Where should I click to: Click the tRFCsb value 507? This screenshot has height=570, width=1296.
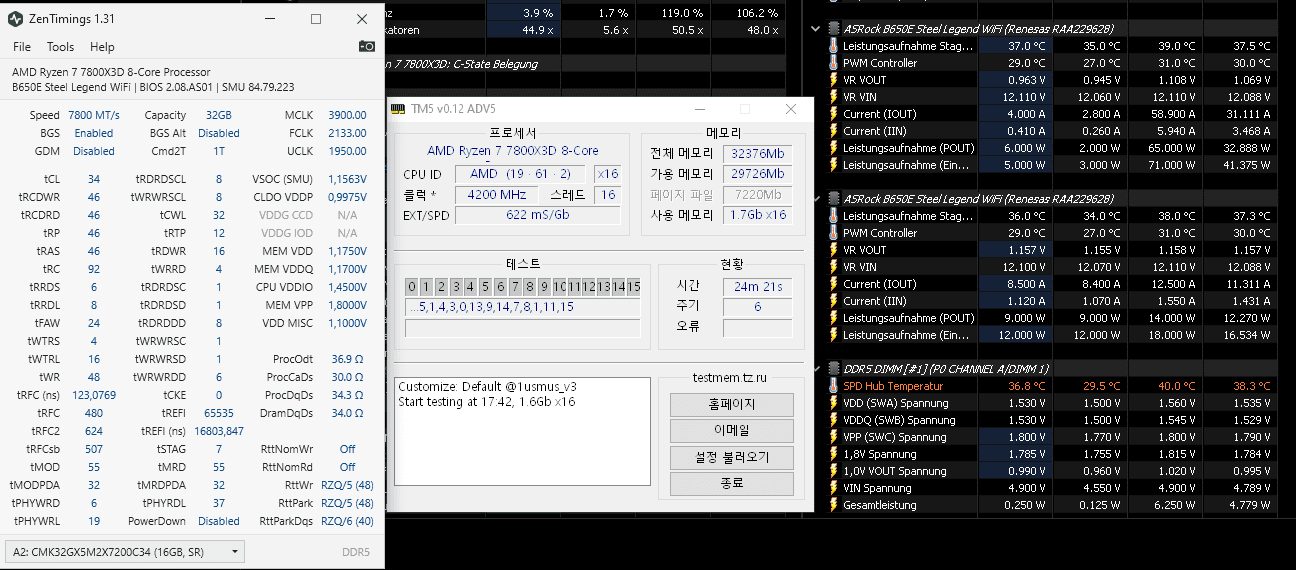(x=94, y=449)
